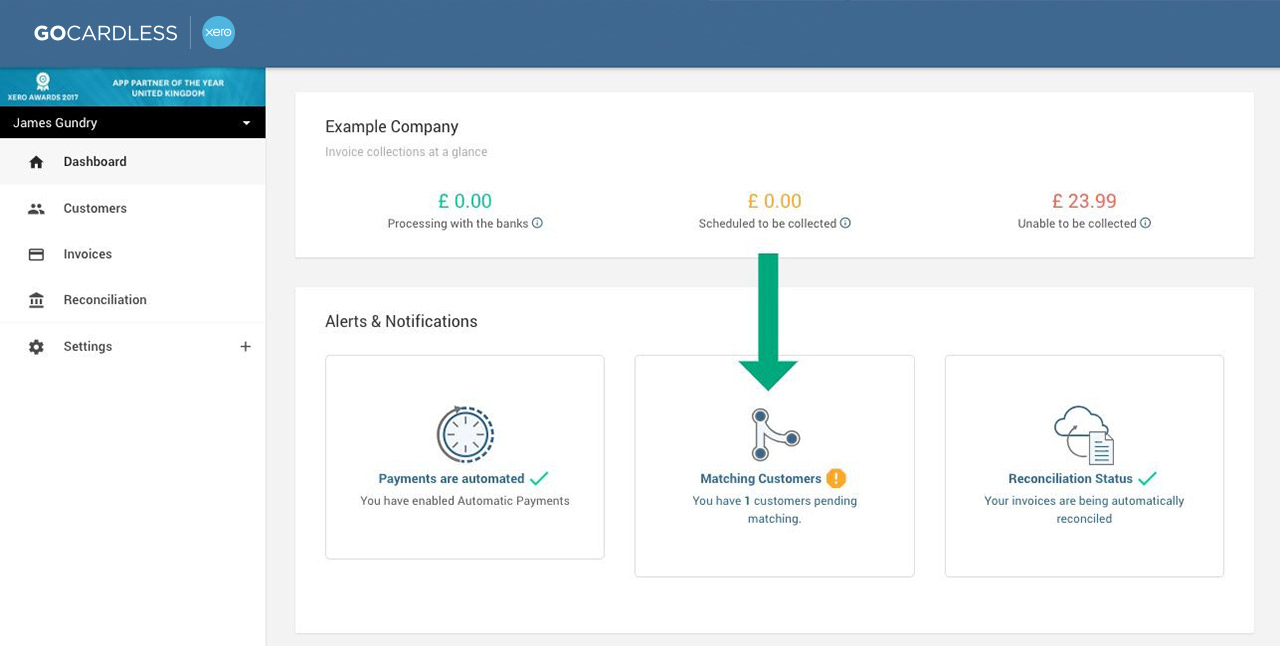Open Customers in the sidebar
Image resolution: width=1280 pixels, height=646 pixels.
[133, 209]
